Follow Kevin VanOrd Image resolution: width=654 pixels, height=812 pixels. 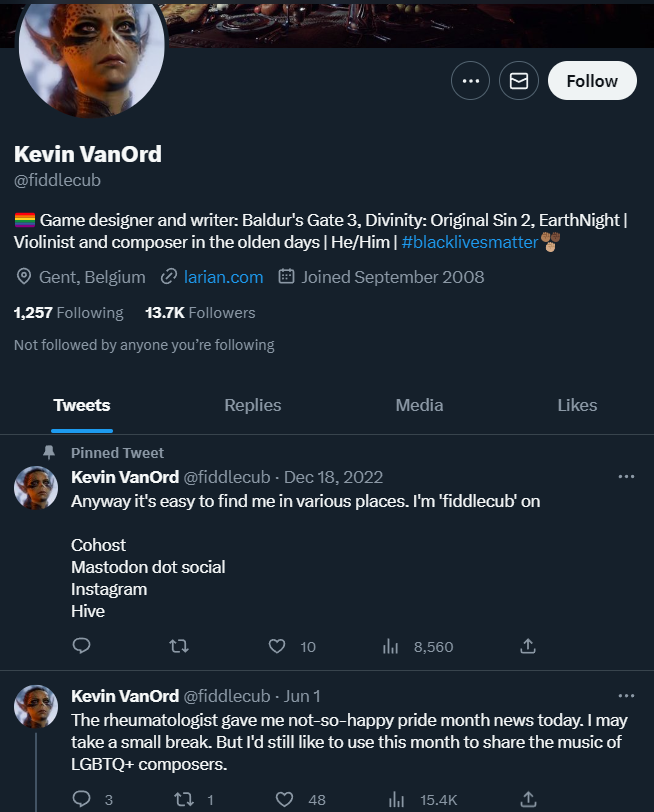click(592, 81)
